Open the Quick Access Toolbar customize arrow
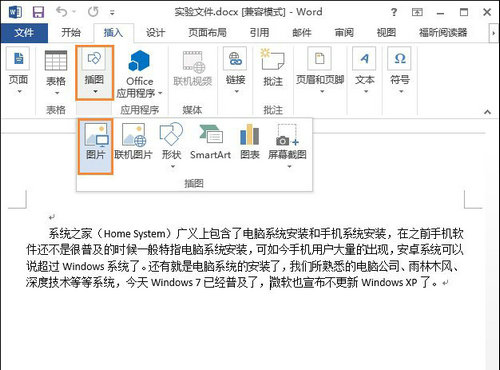The image size is (500, 370). pos(112,13)
